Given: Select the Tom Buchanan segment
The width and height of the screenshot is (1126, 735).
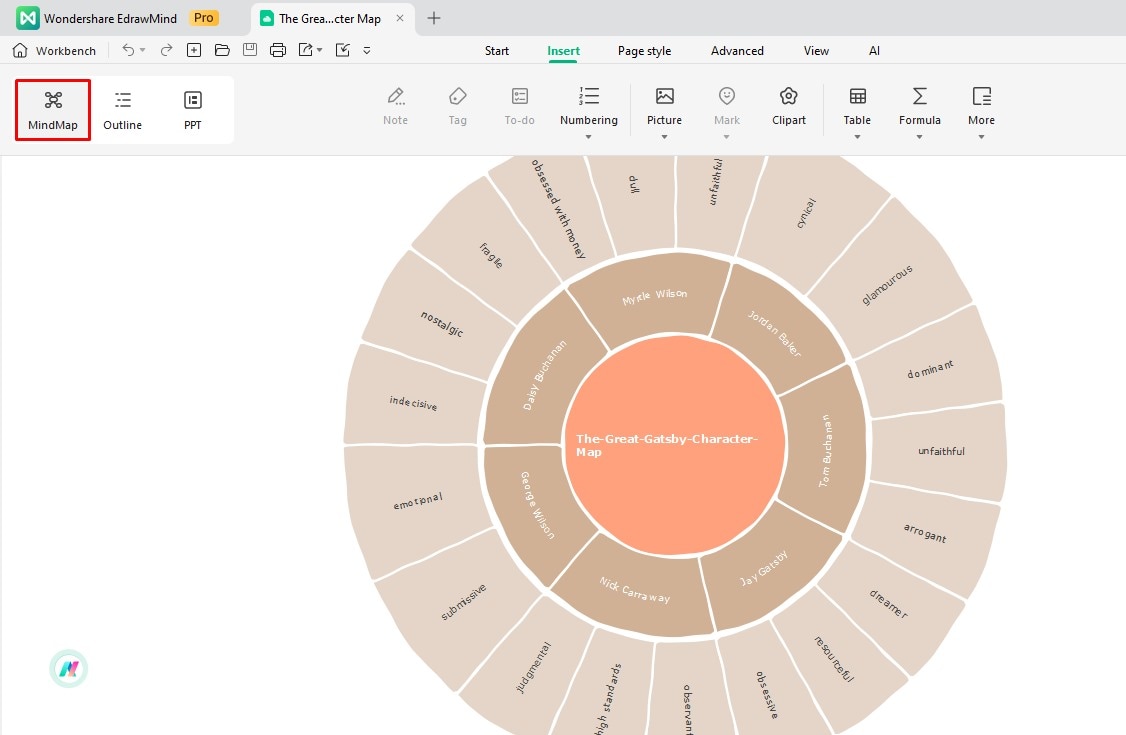Looking at the screenshot, I should 826,451.
